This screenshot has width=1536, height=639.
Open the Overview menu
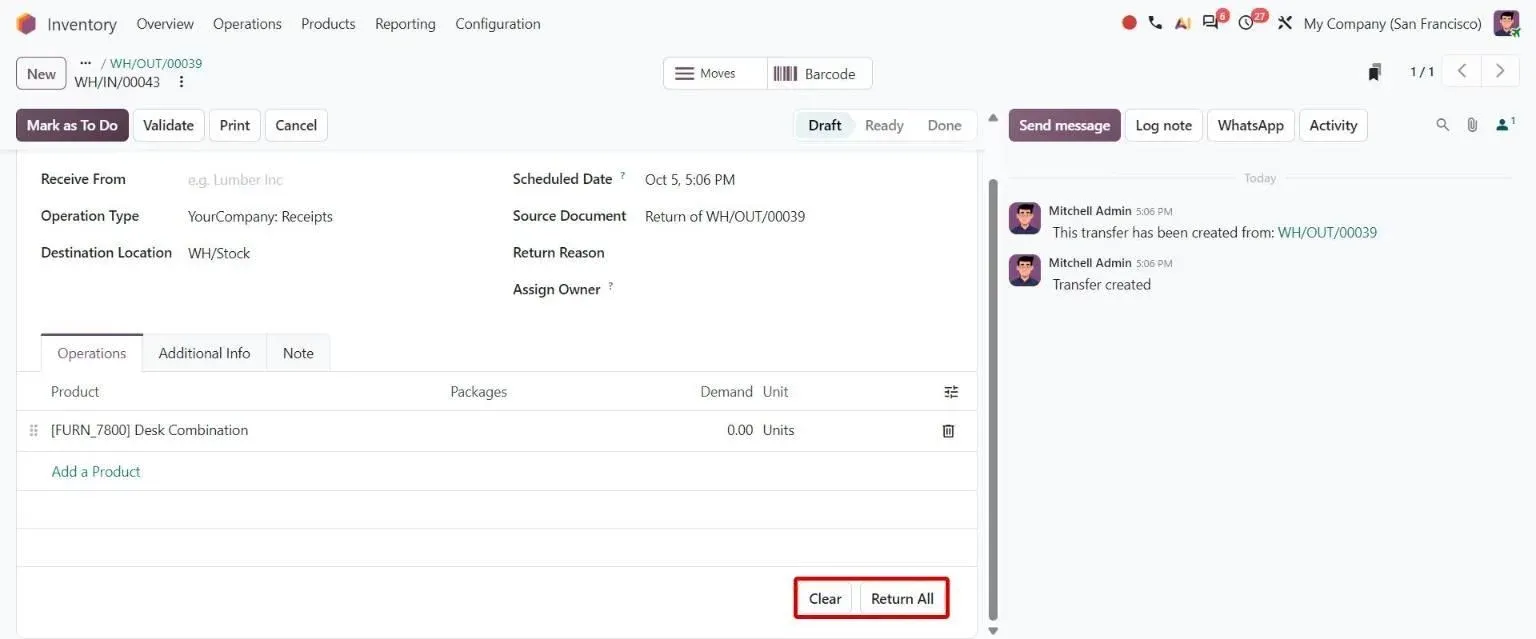165,23
